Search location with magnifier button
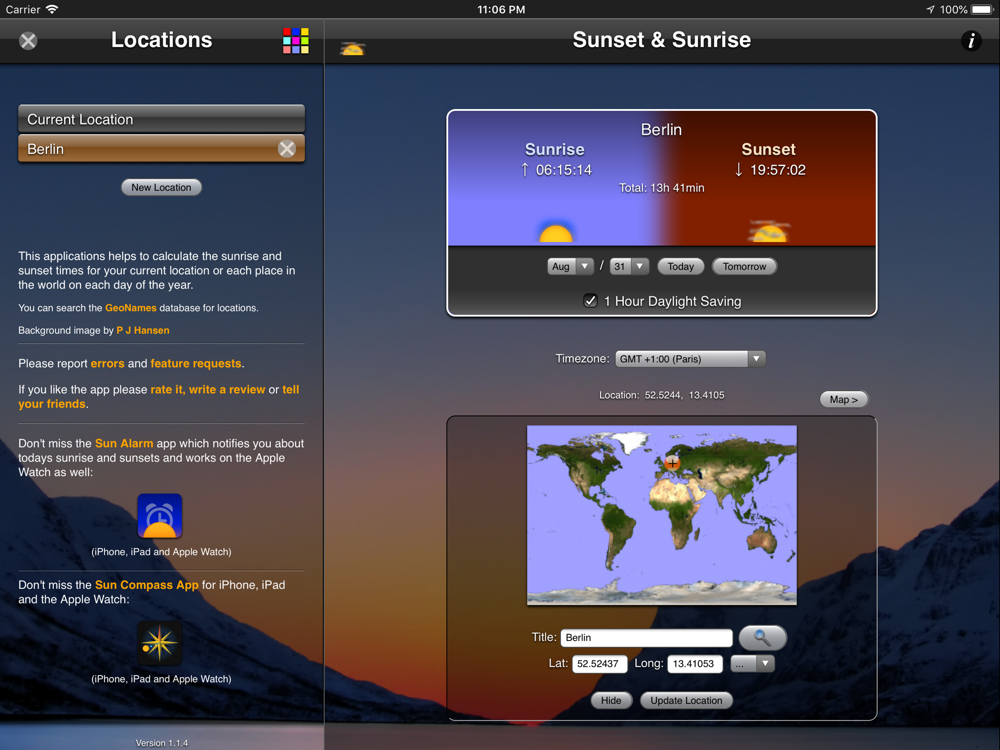This screenshot has width=1000, height=750. [762, 637]
